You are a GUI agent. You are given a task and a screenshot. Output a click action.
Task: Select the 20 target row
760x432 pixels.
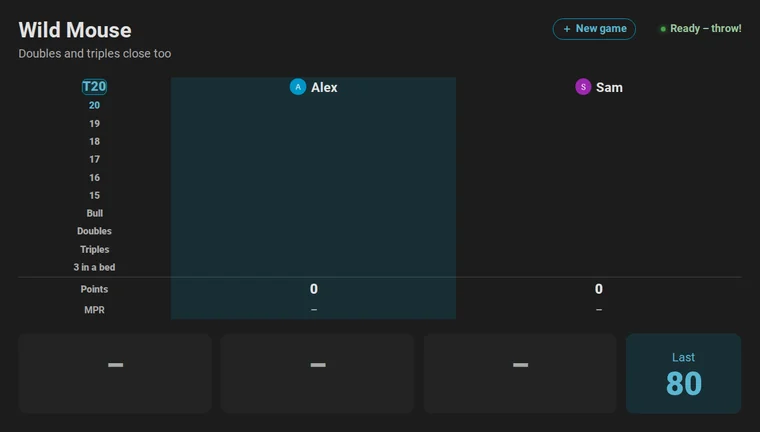point(94,105)
